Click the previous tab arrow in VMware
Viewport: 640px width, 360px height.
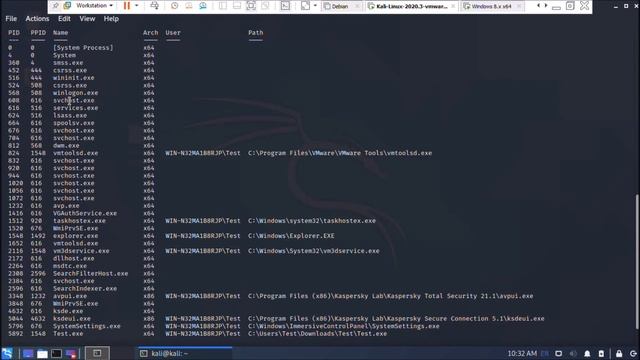[538, 6]
